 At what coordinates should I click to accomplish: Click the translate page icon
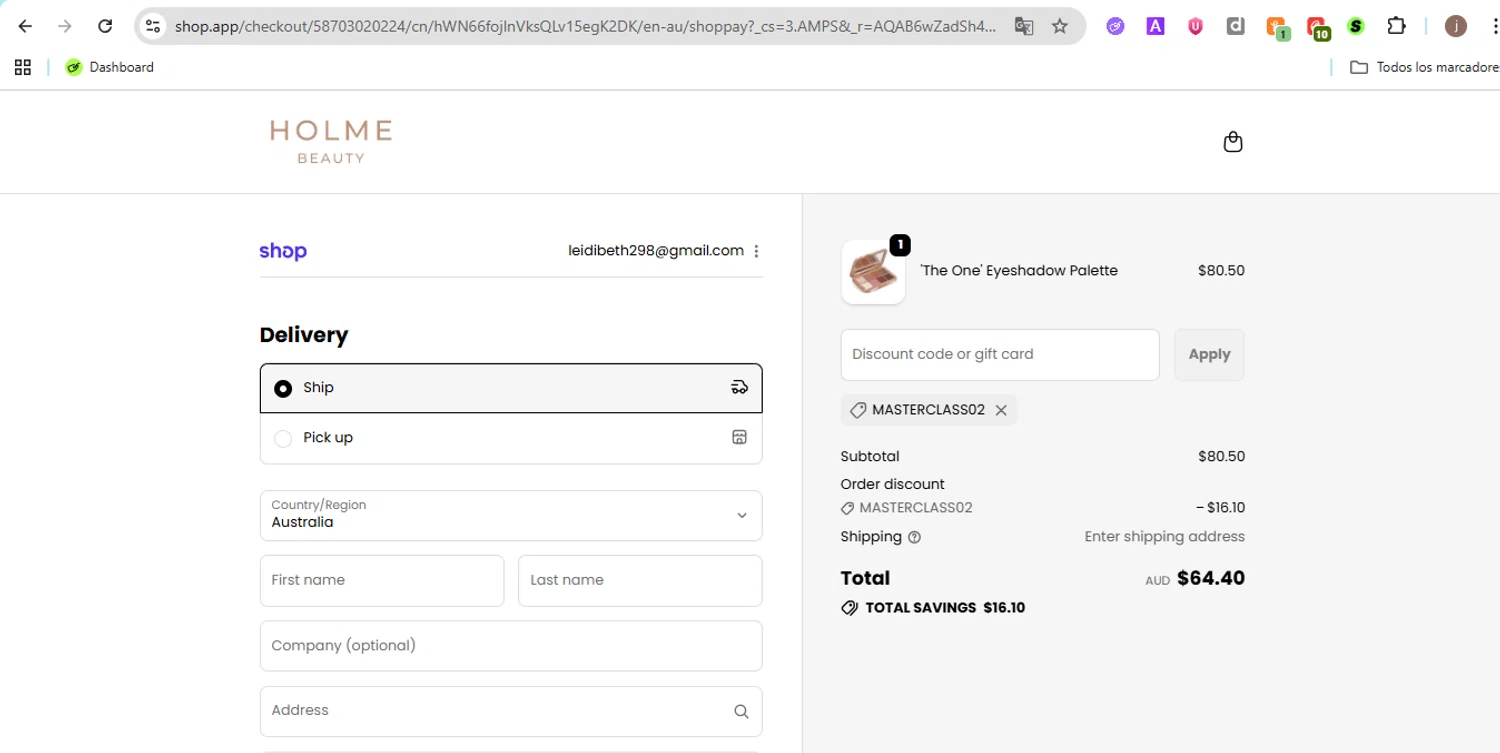click(1023, 27)
